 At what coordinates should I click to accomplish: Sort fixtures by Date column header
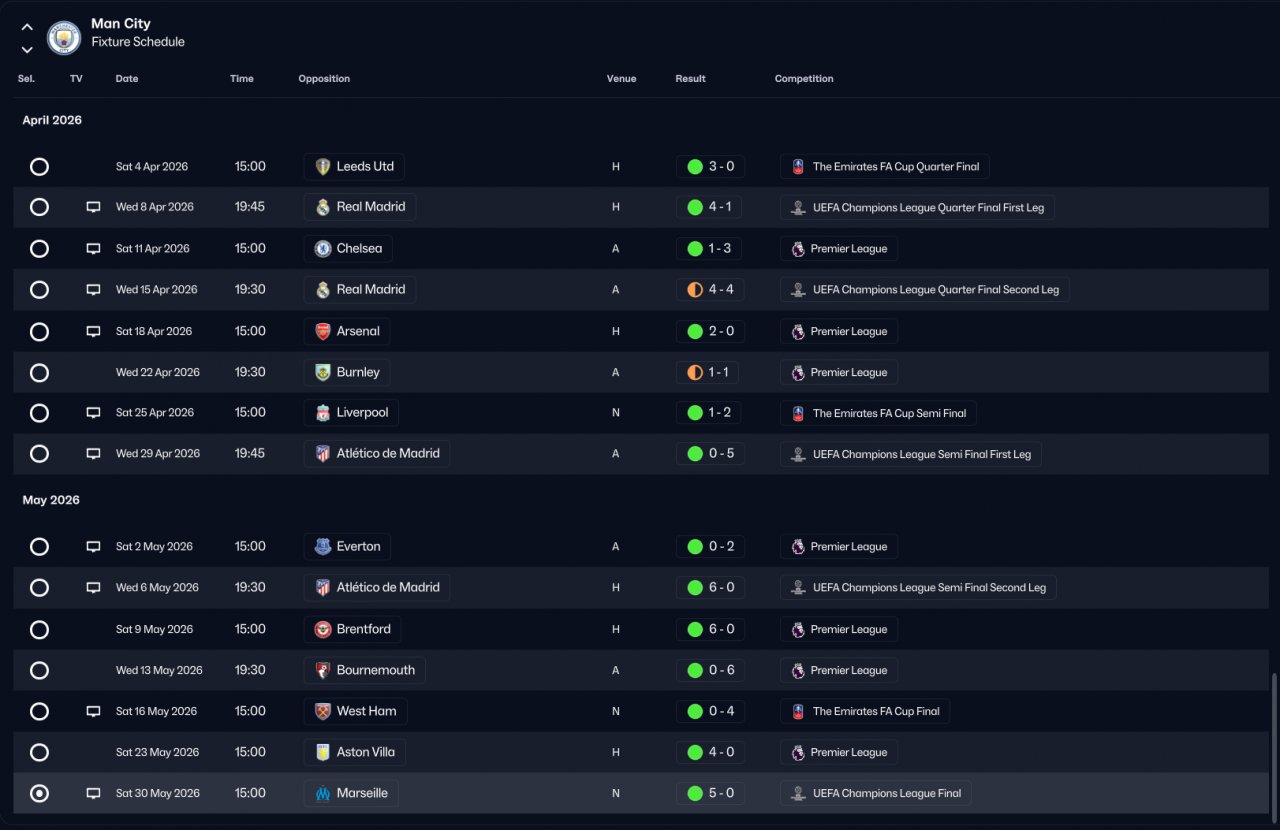coord(127,79)
